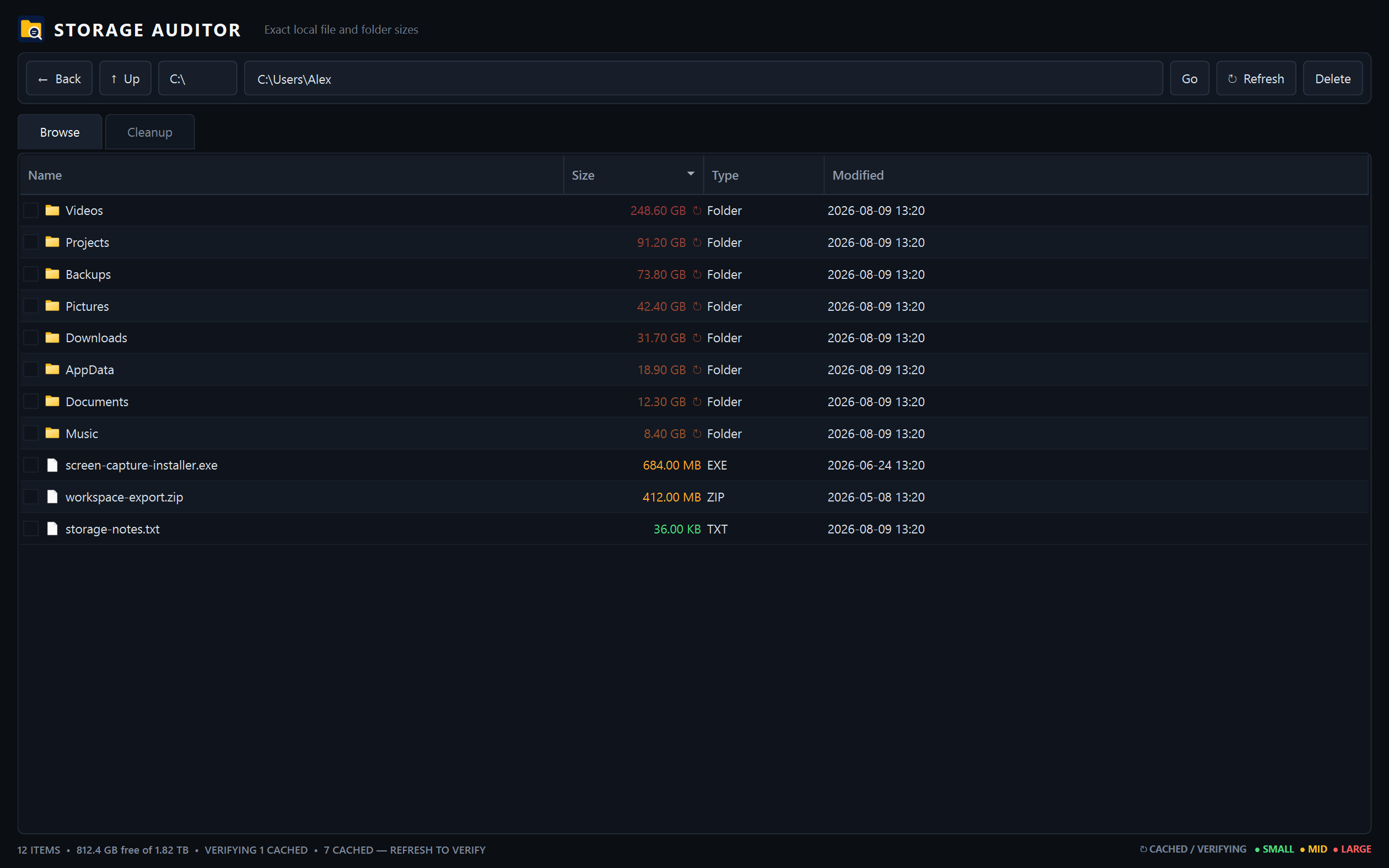Screen dimensions: 1389x868
Task: Click the Storage Auditor logo icon
Action: [31, 29]
